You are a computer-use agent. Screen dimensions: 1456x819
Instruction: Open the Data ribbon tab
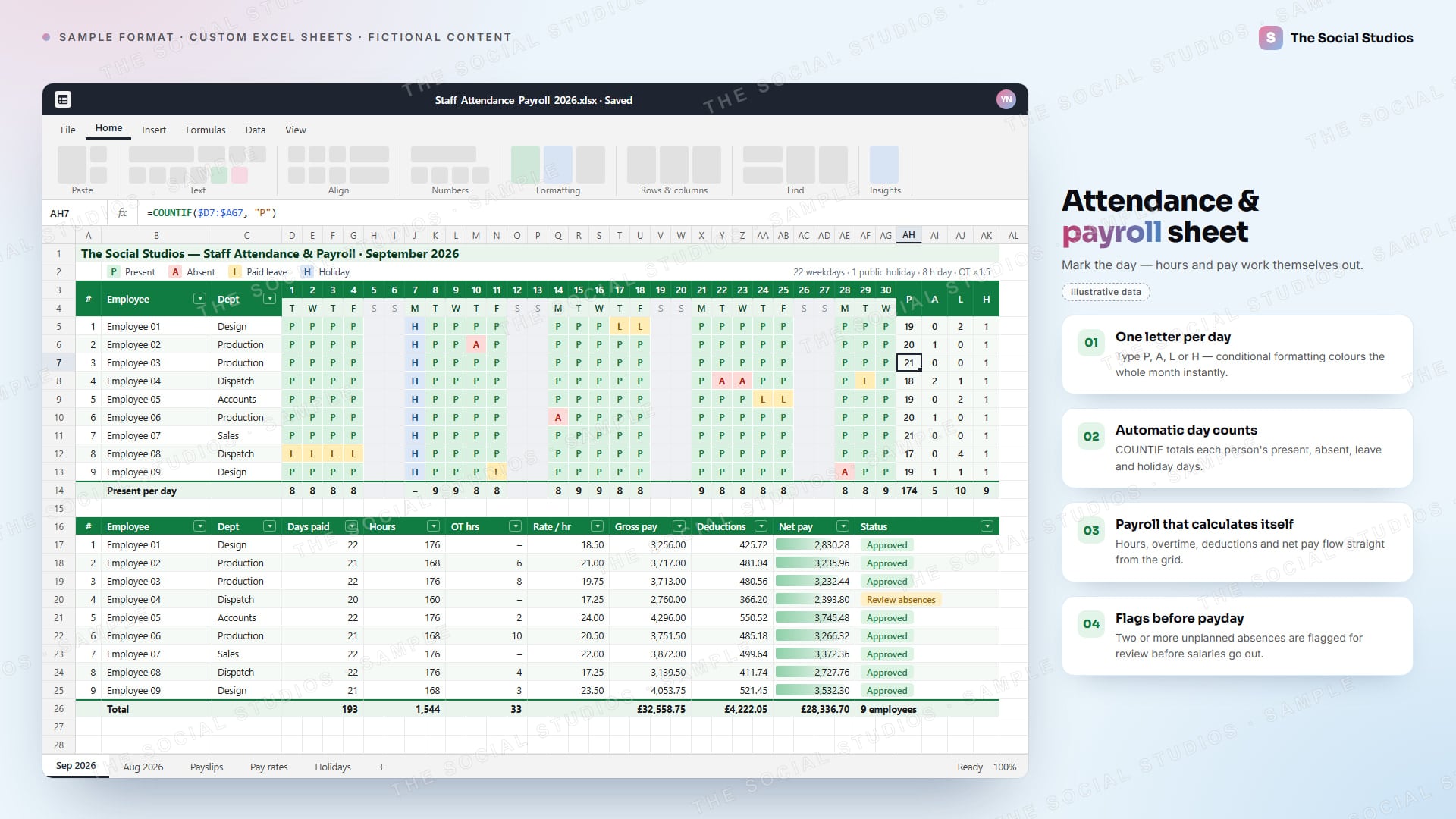pos(256,130)
